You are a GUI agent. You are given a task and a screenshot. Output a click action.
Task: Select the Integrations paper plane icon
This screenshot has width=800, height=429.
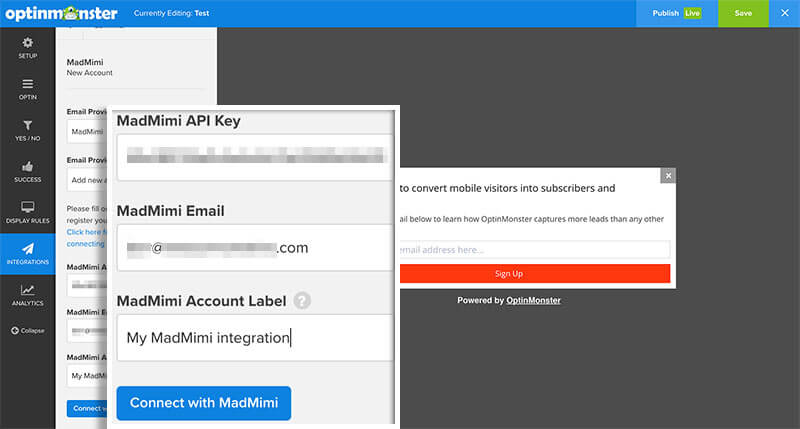pos(28,249)
